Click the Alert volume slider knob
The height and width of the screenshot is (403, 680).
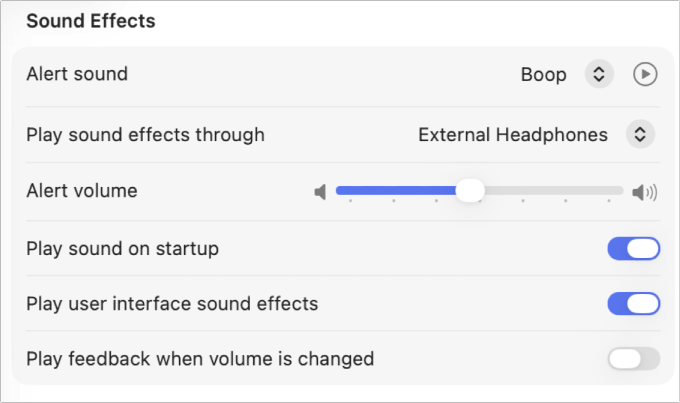click(x=469, y=190)
